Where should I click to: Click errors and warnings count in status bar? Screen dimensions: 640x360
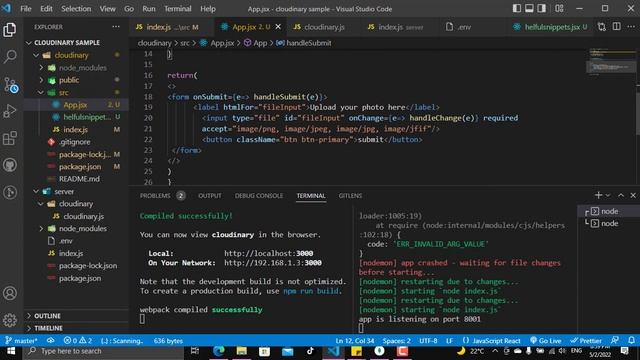tap(78, 340)
